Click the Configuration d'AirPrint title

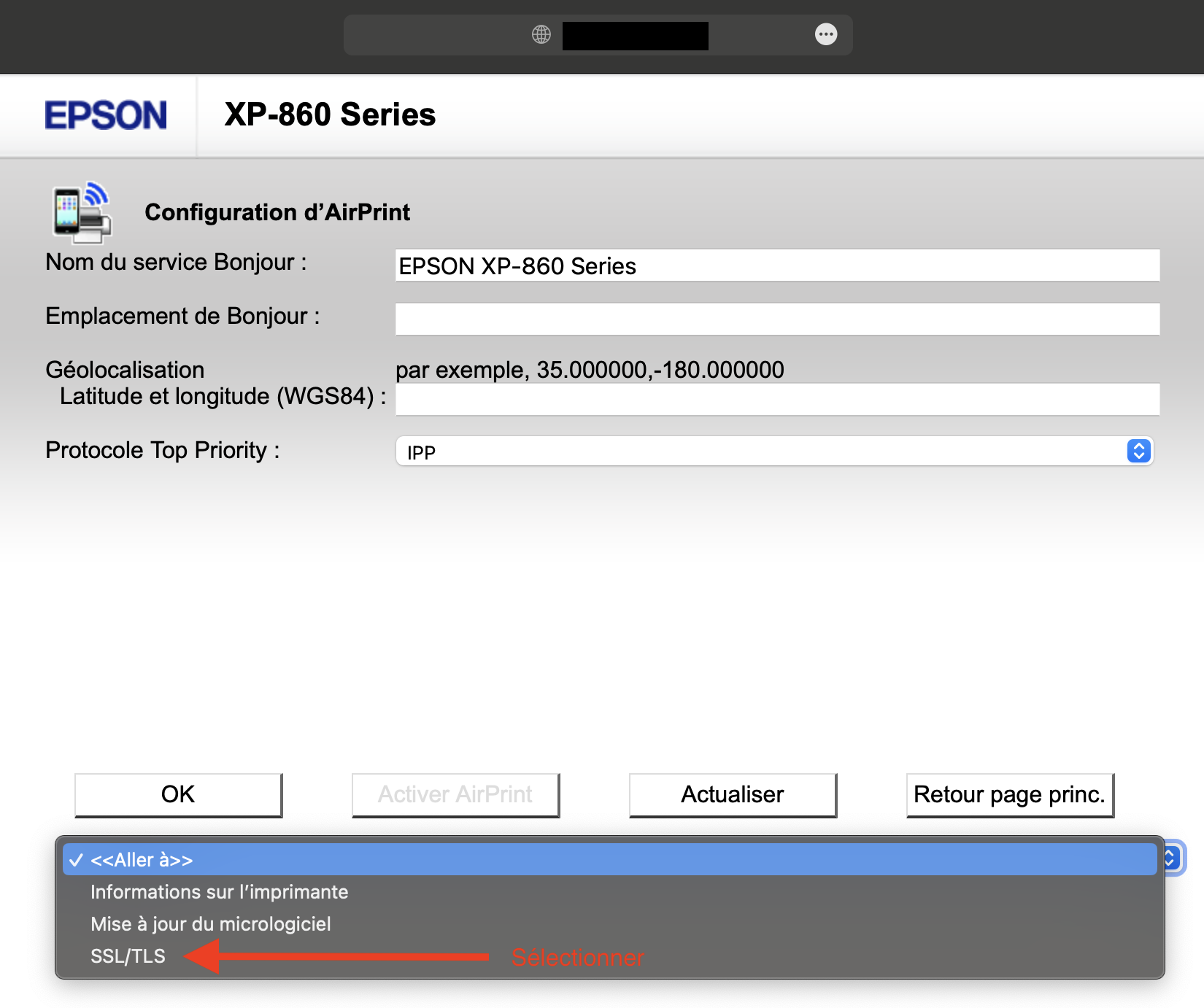pos(277,212)
